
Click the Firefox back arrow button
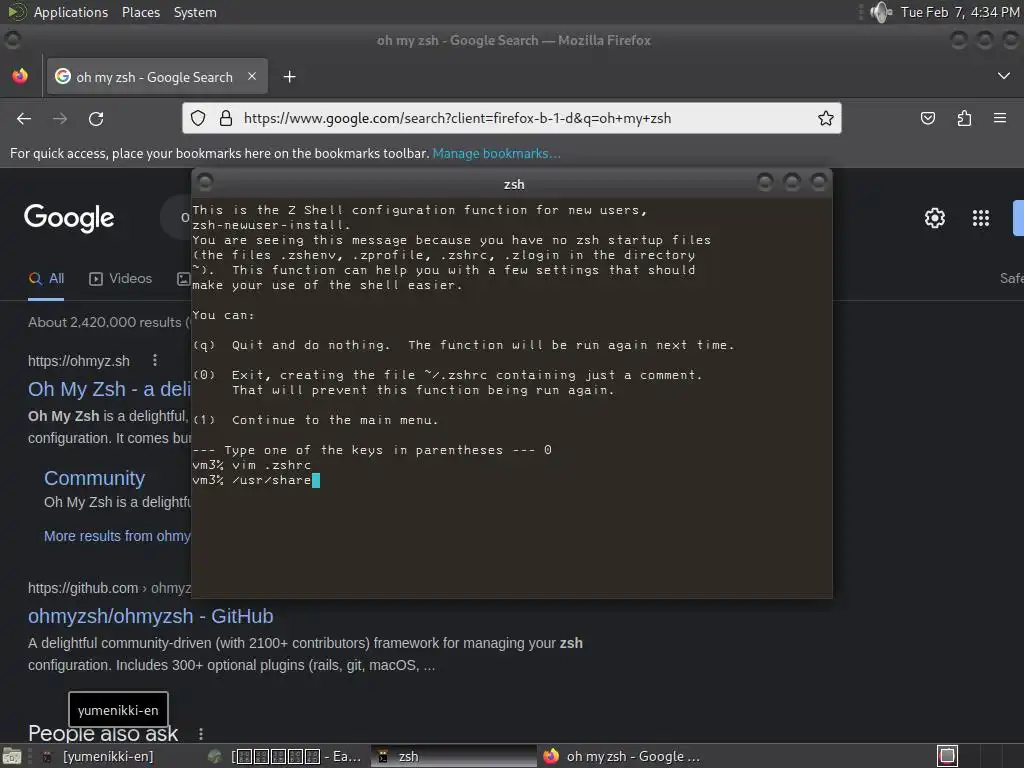point(24,118)
